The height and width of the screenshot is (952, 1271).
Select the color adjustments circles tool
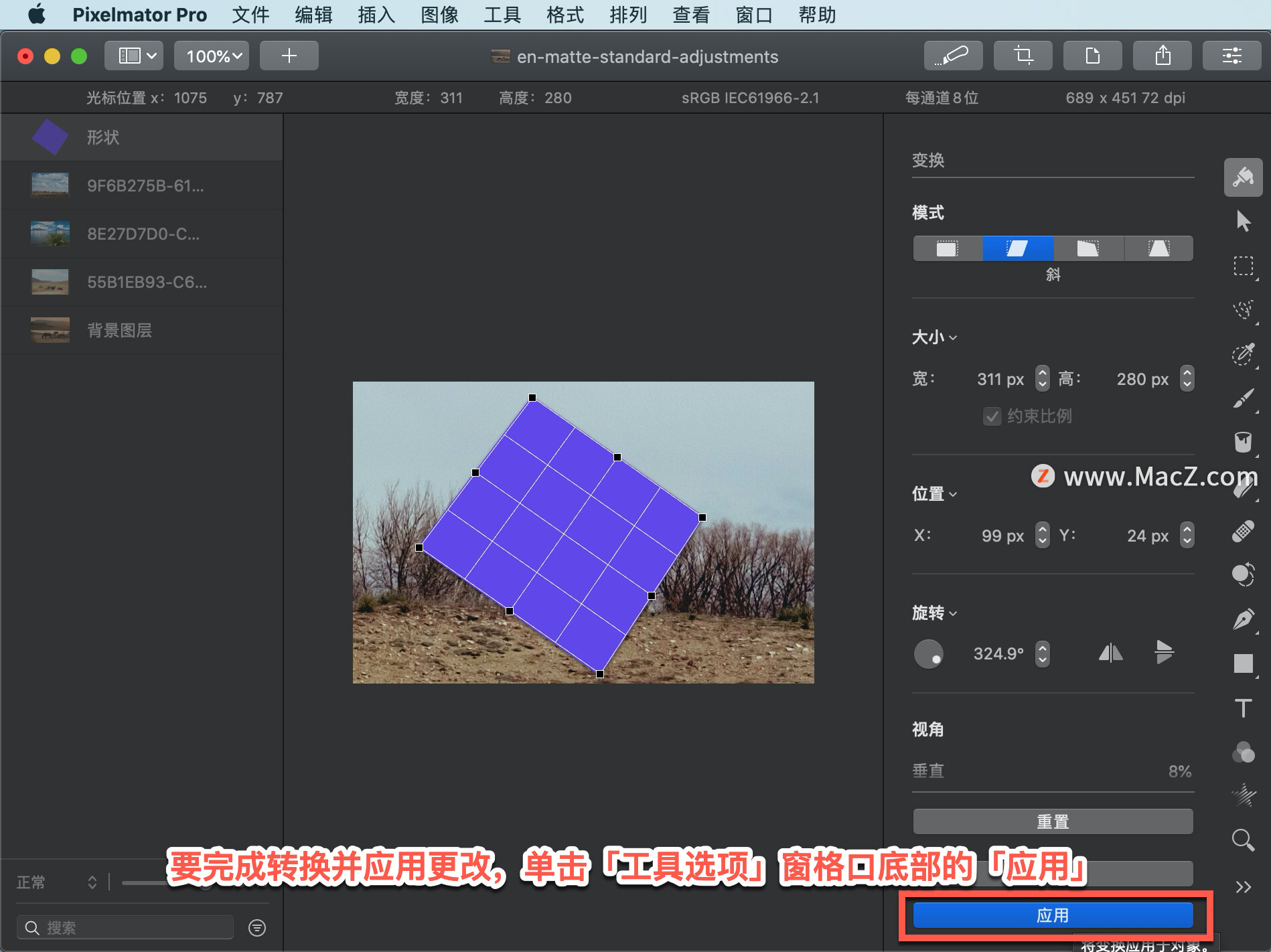pyautogui.click(x=1243, y=575)
